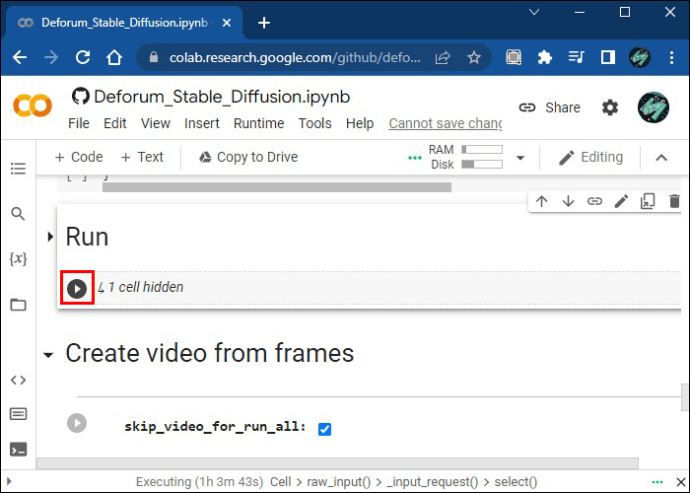
Task: Open the browser extensions puzzle icon
Action: click(x=545, y=57)
